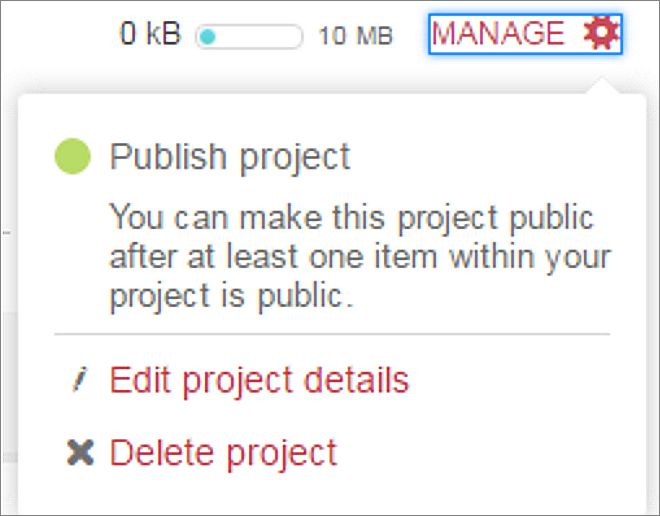Click the red gear icon beside MANAGE
This screenshot has height=516, width=660.
pos(601,34)
